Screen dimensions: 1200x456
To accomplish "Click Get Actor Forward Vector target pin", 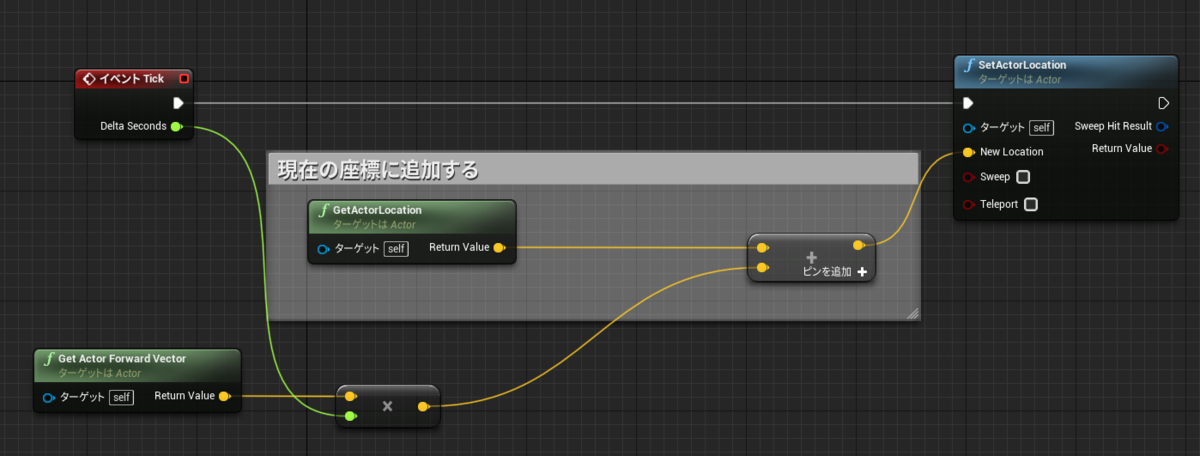I will (x=49, y=397).
